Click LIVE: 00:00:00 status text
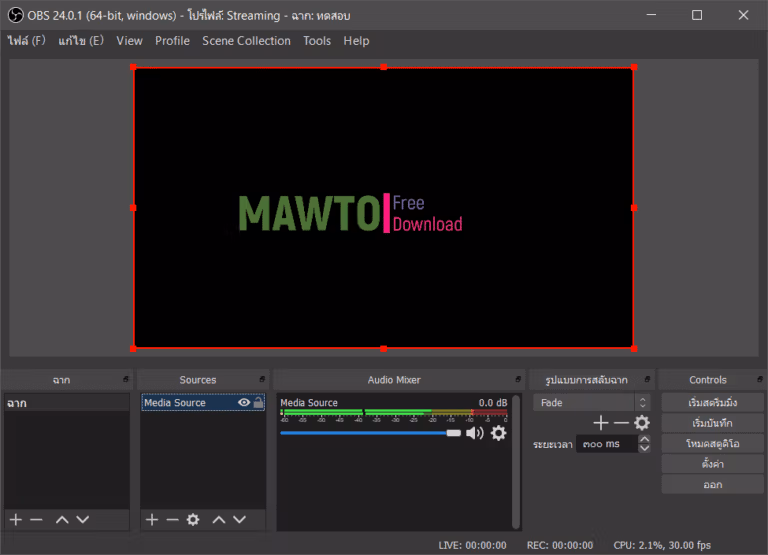 472,545
